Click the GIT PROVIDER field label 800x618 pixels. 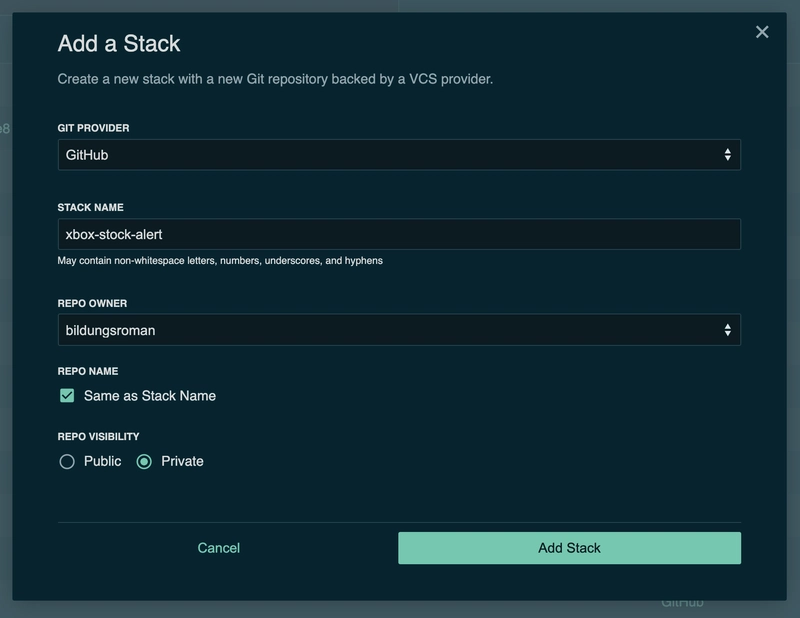point(93,128)
